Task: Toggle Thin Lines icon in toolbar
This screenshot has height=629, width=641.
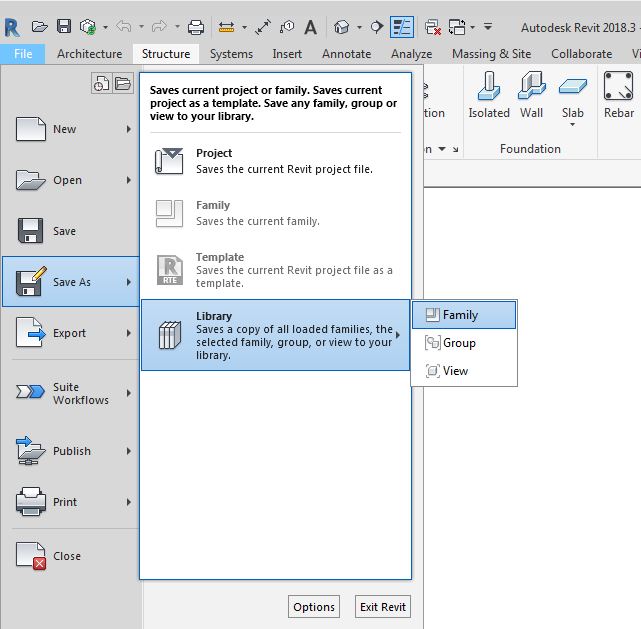Action: (402, 27)
